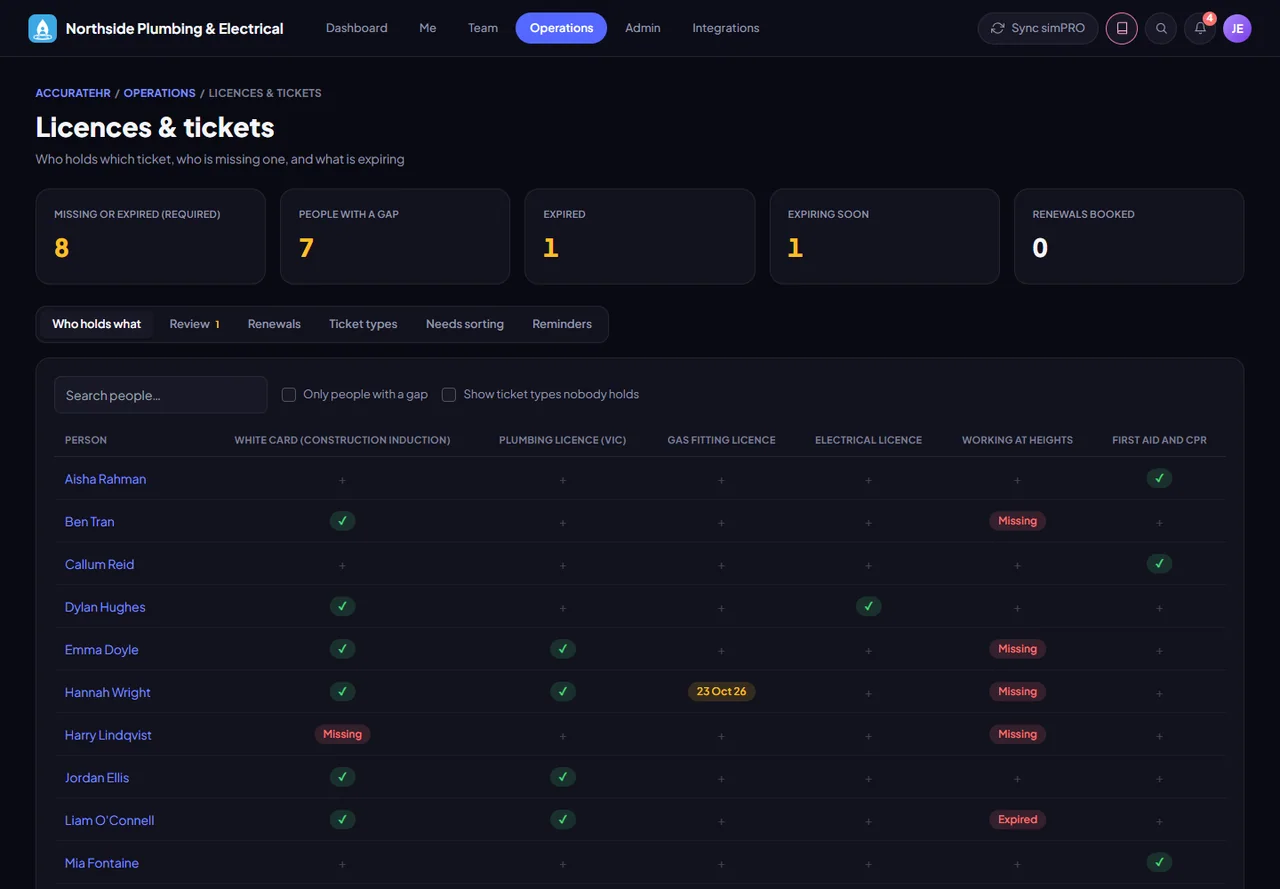The image size is (1280, 889).
Task: Open Harry Lindqvist's profile link
Action: click(108, 735)
